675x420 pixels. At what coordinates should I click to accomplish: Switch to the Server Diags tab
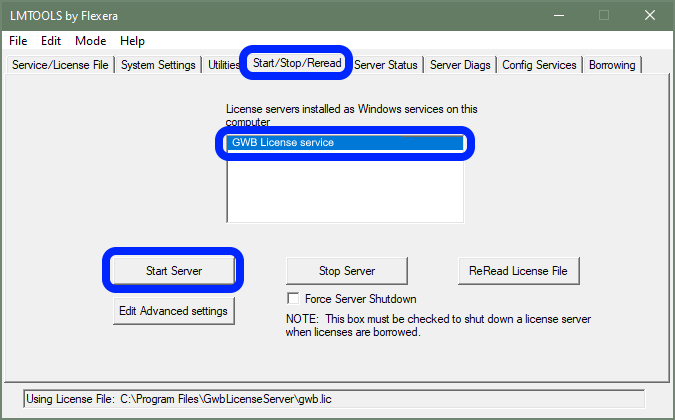[460, 65]
